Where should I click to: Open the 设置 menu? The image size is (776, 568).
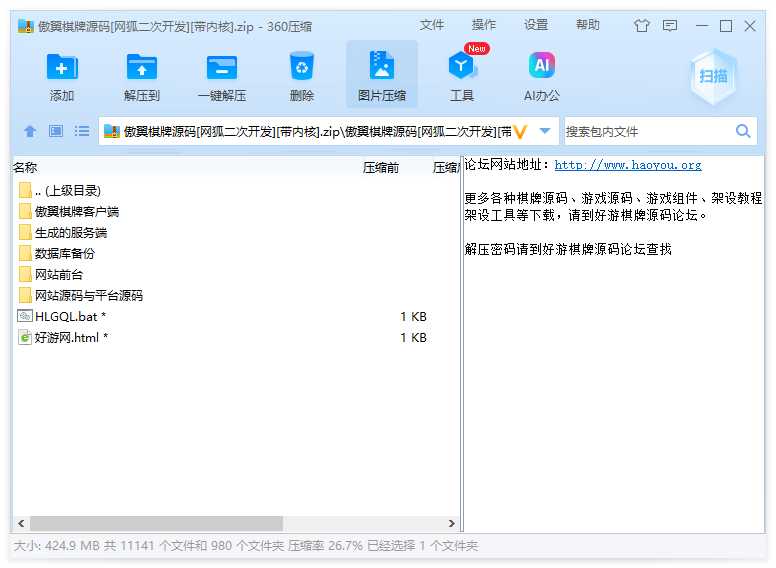(x=535, y=25)
